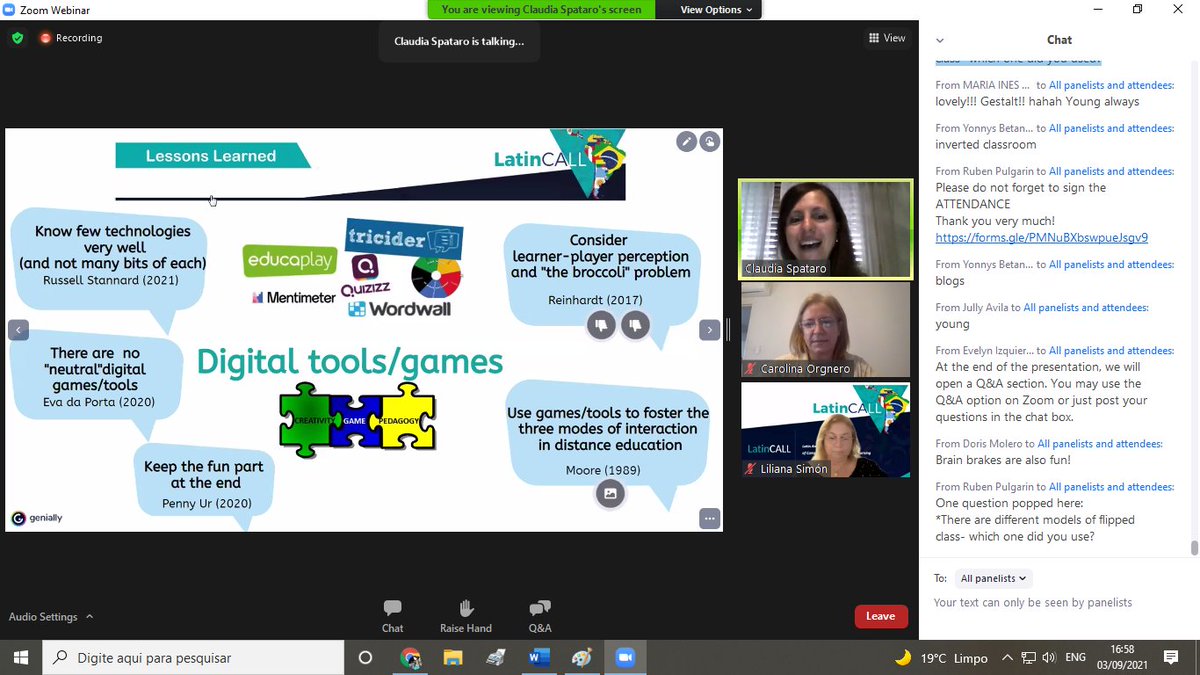This screenshot has height=675, width=1200.
Task: Click the viewing Claudia Spataro's screen banner
Action: pyautogui.click(x=541, y=10)
